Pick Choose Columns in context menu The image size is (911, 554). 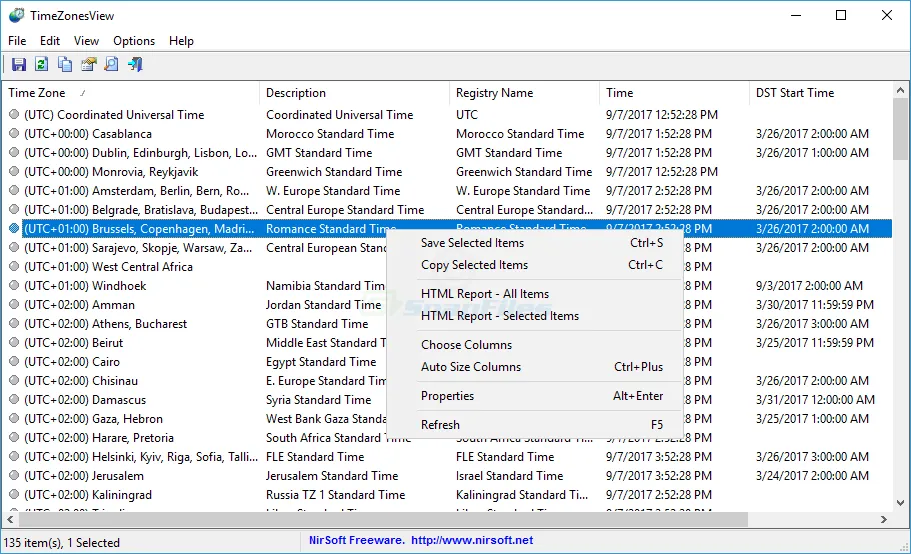click(x=535, y=345)
